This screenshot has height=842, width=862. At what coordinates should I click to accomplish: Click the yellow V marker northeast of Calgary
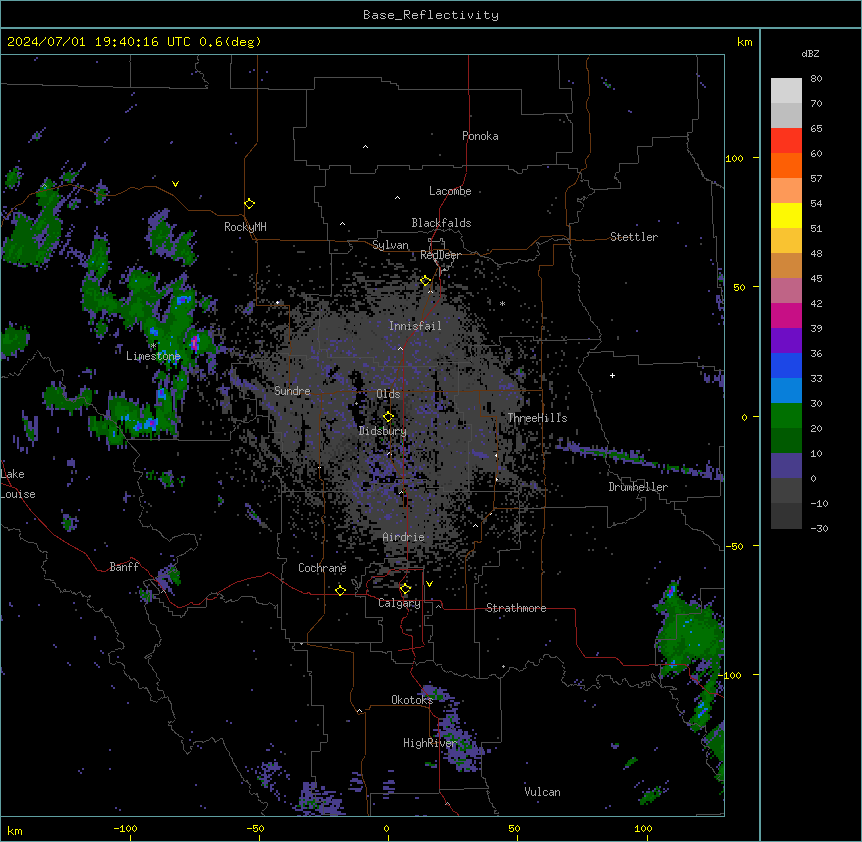tap(429, 584)
